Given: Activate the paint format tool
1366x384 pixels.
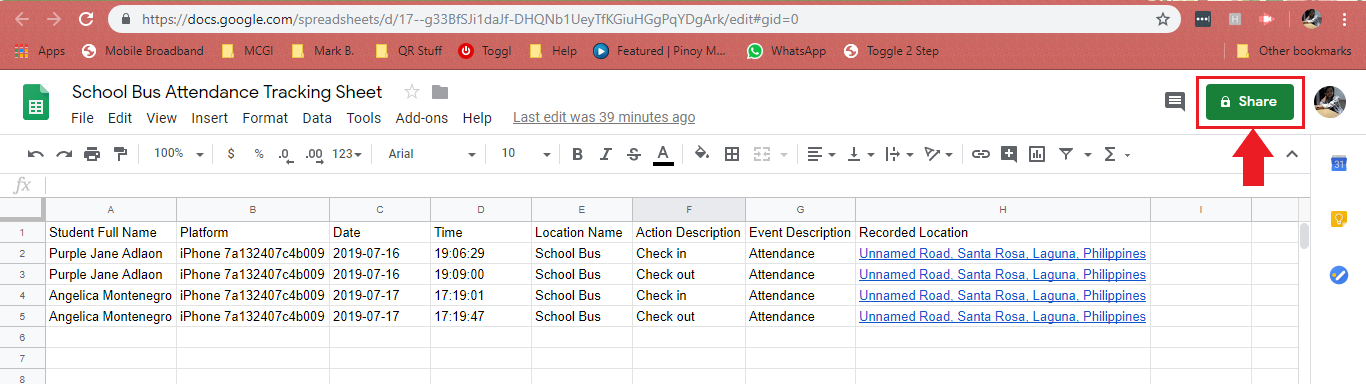Looking at the screenshot, I should click(x=121, y=154).
